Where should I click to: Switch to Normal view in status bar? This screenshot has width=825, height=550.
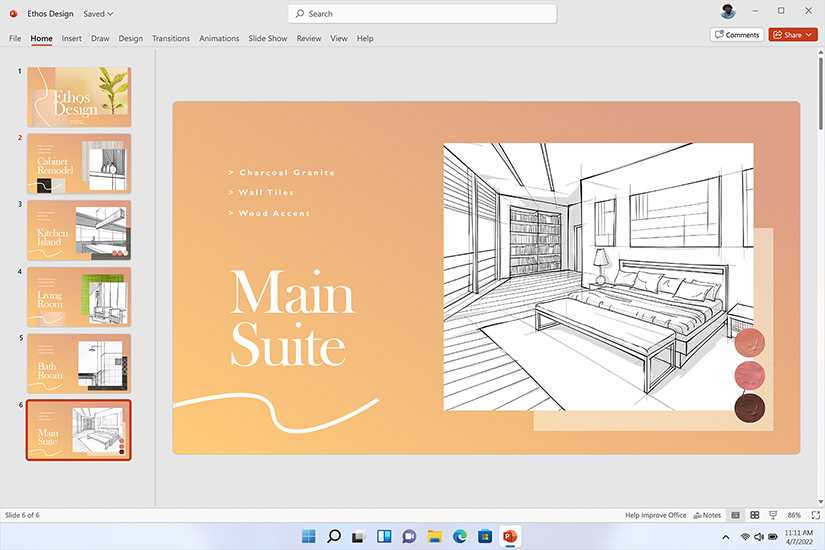coord(736,515)
